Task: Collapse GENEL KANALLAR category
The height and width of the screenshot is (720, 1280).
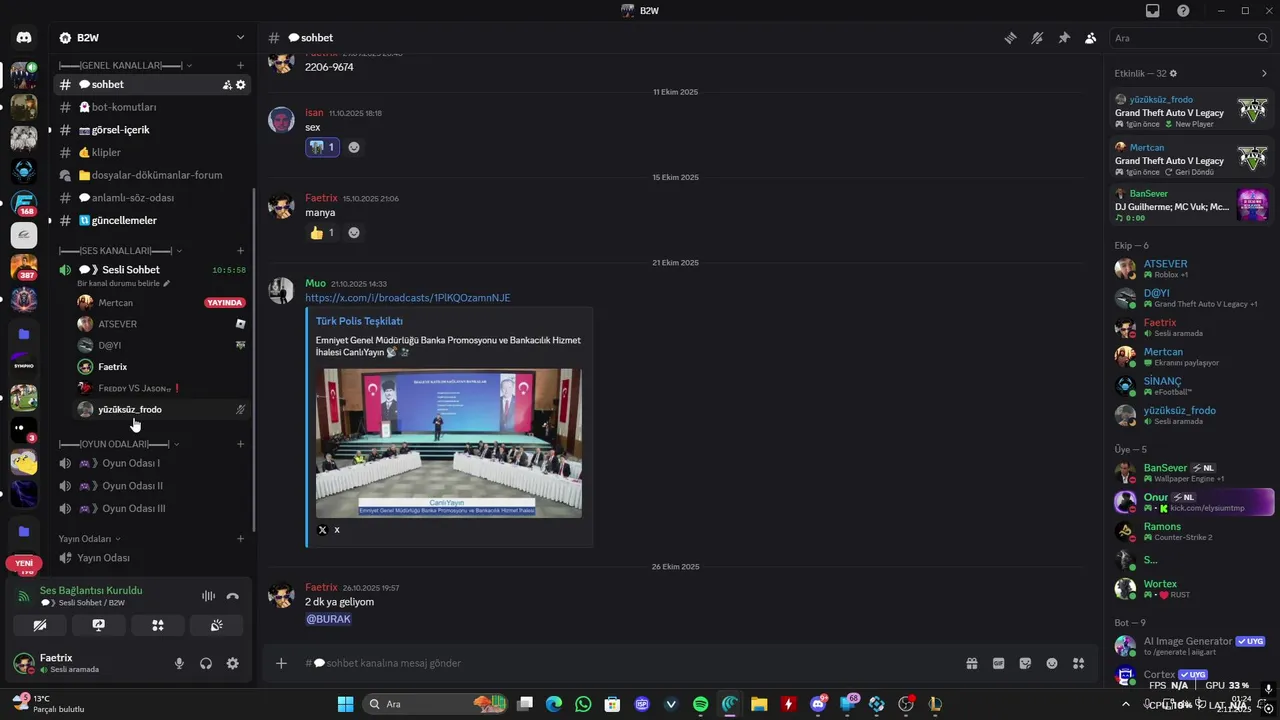Action: (125, 65)
